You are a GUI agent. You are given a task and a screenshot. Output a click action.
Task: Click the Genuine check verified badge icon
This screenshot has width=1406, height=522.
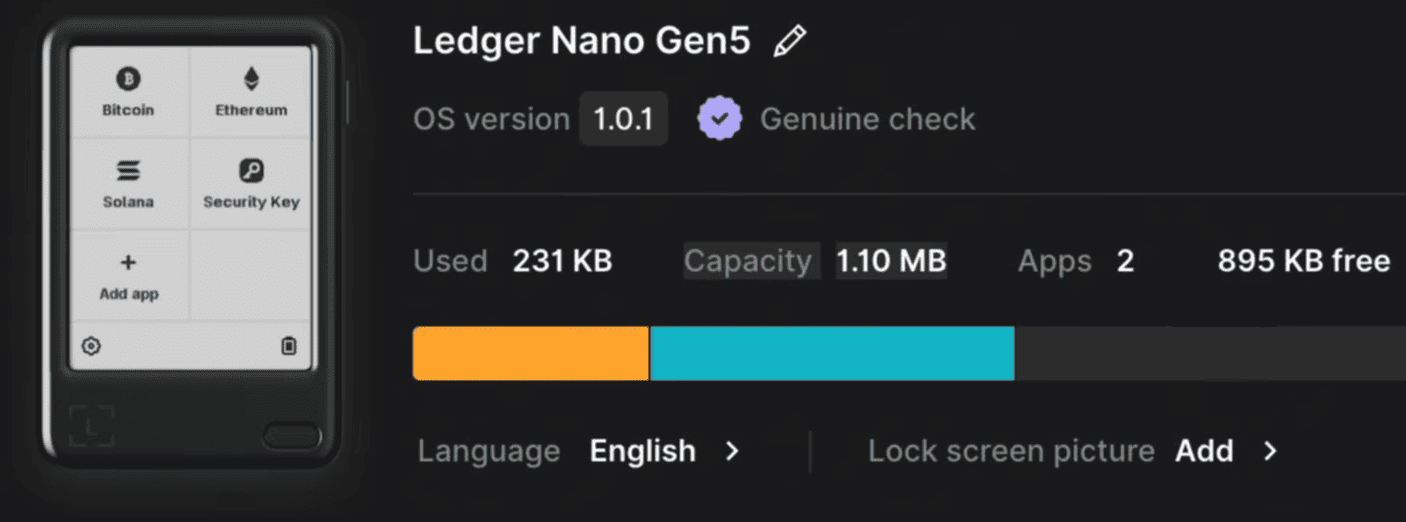coord(720,119)
